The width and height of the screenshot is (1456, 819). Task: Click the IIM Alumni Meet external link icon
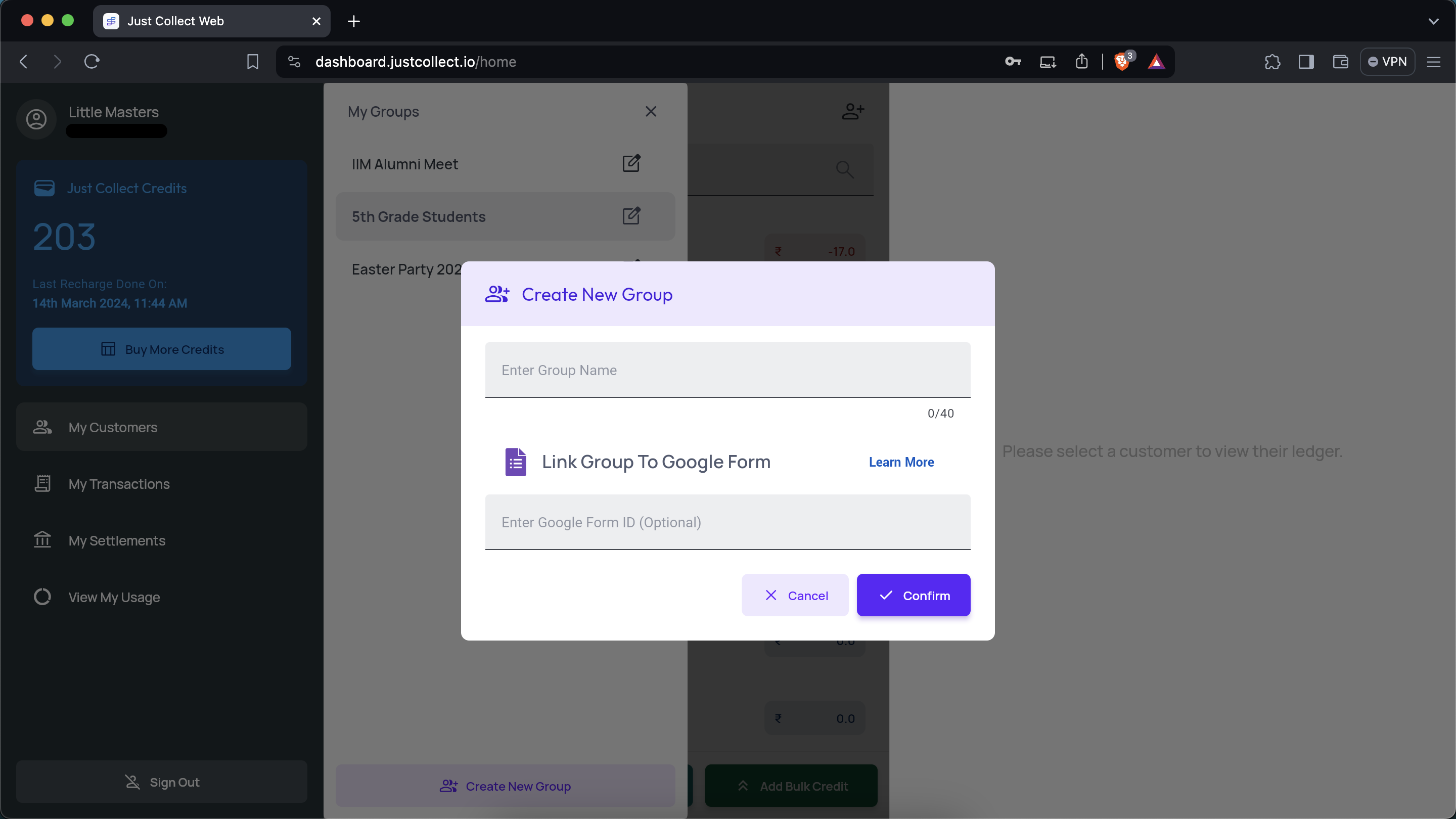pyautogui.click(x=630, y=163)
